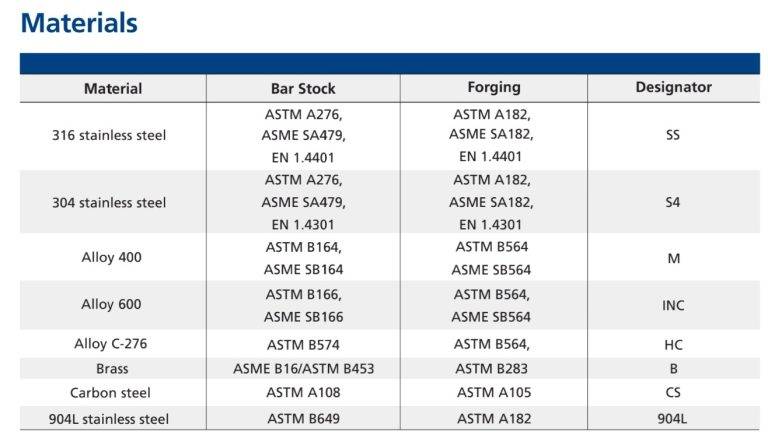Click the Materials page heading
The height and width of the screenshot is (438, 768).
pyautogui.click(x=79, y=22)
